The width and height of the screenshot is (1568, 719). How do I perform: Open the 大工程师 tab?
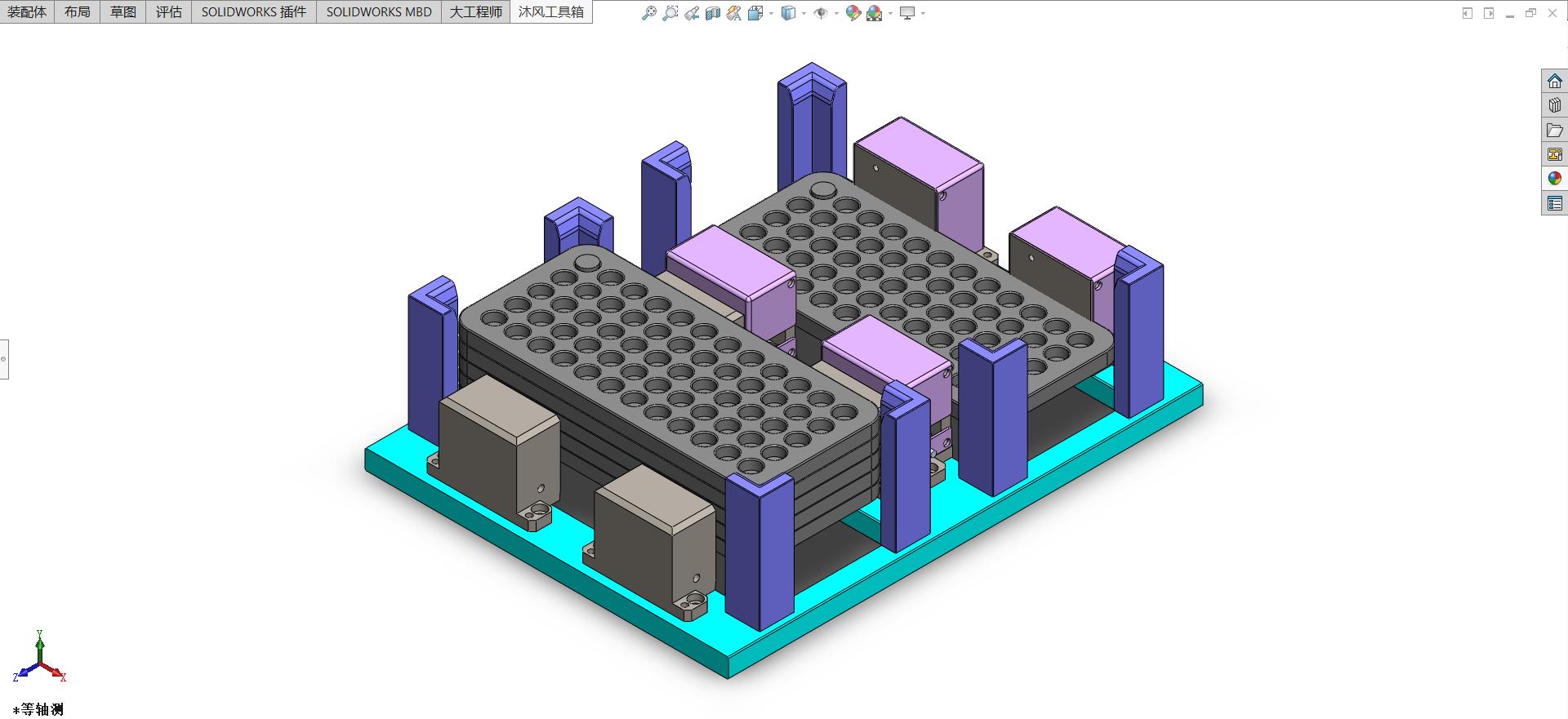476,11
